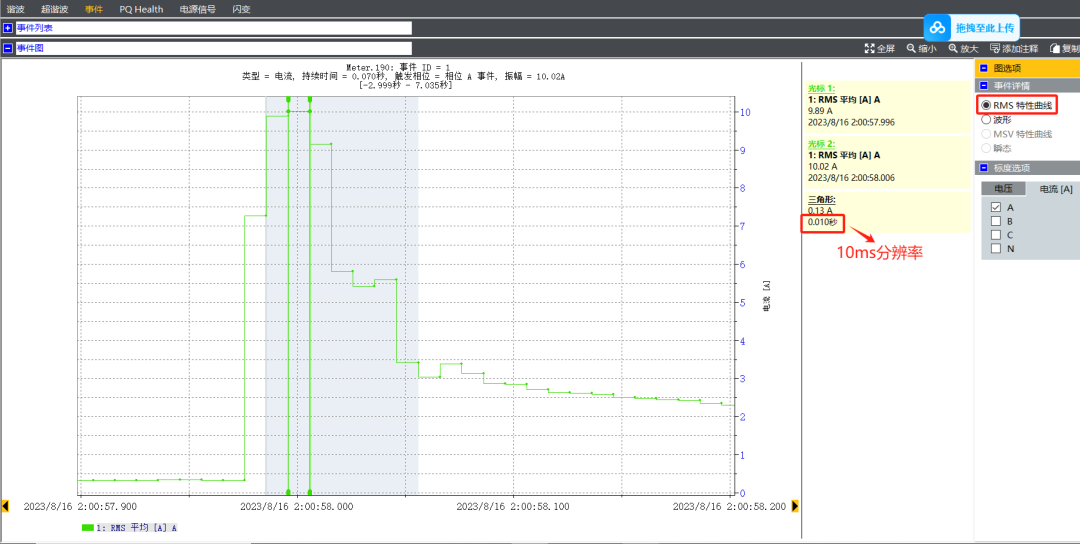
Task: Check the N neutral checkbox
Action: click(996, 249)
